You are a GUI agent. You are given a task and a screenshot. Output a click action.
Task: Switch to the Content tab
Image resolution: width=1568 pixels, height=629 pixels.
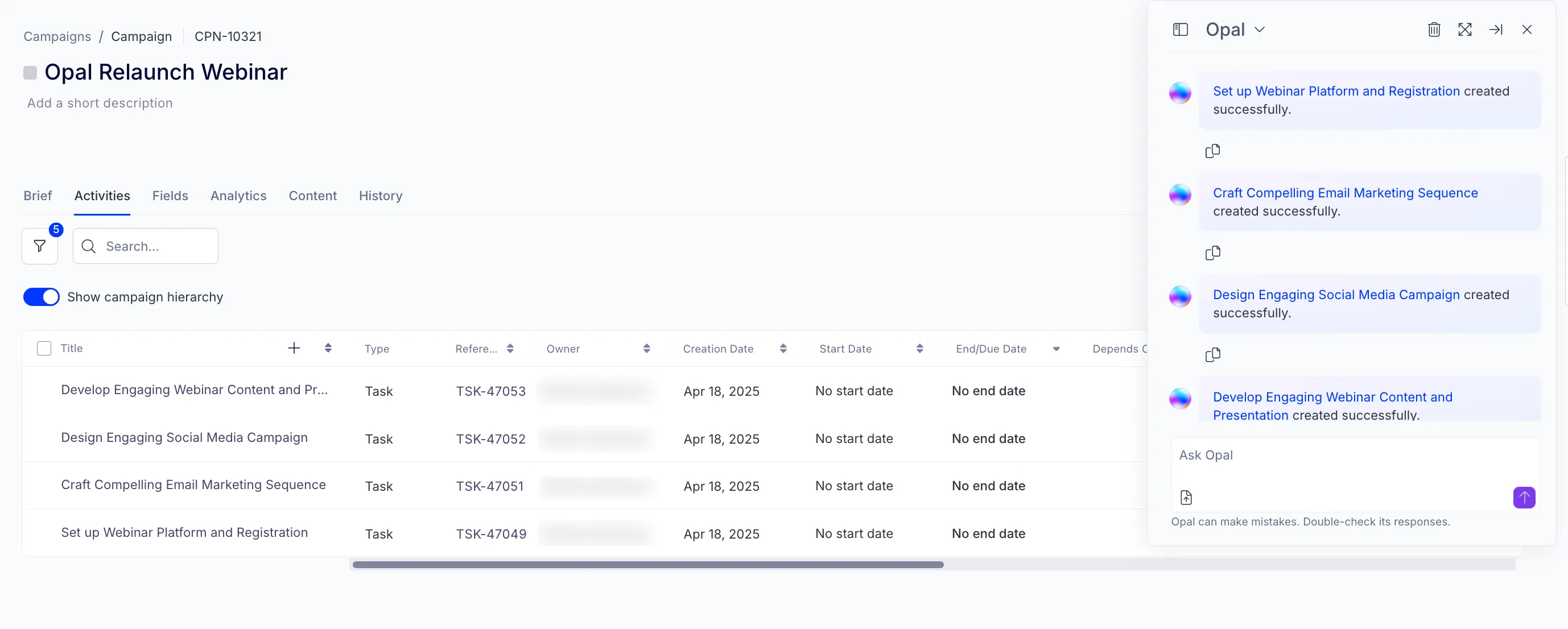point(313,196)
